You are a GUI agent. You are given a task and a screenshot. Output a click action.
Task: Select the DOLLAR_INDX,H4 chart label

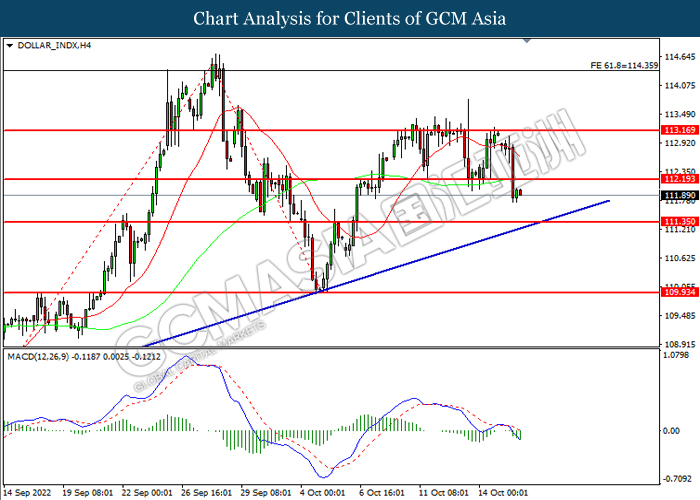point(54,46)
